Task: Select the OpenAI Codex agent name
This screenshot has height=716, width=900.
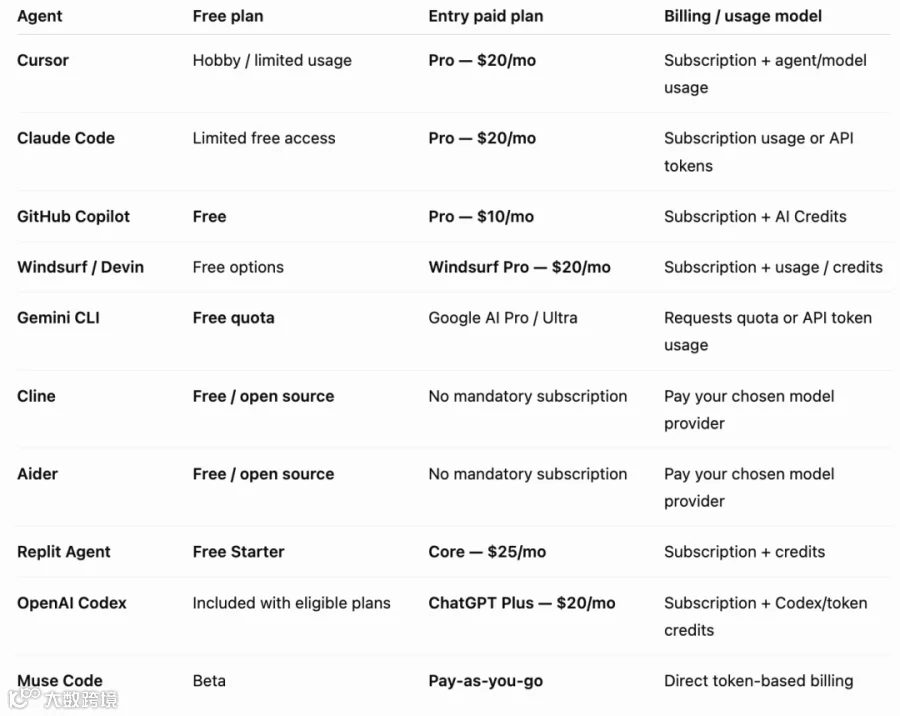Action: (x=72, y=603)
